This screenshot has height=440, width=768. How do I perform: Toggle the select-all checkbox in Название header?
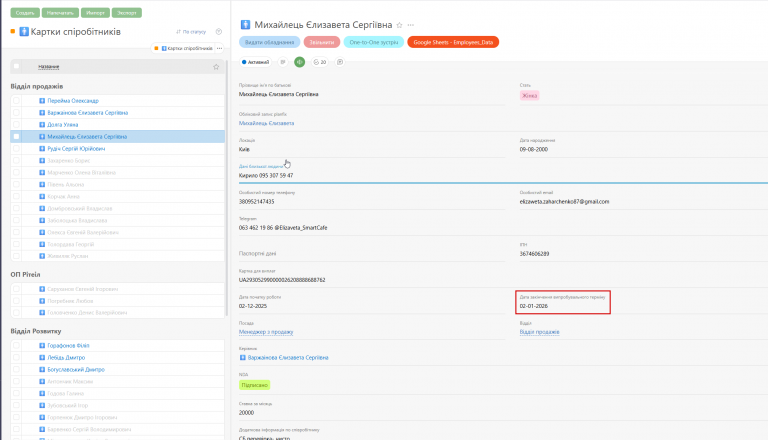click(16, 66)
